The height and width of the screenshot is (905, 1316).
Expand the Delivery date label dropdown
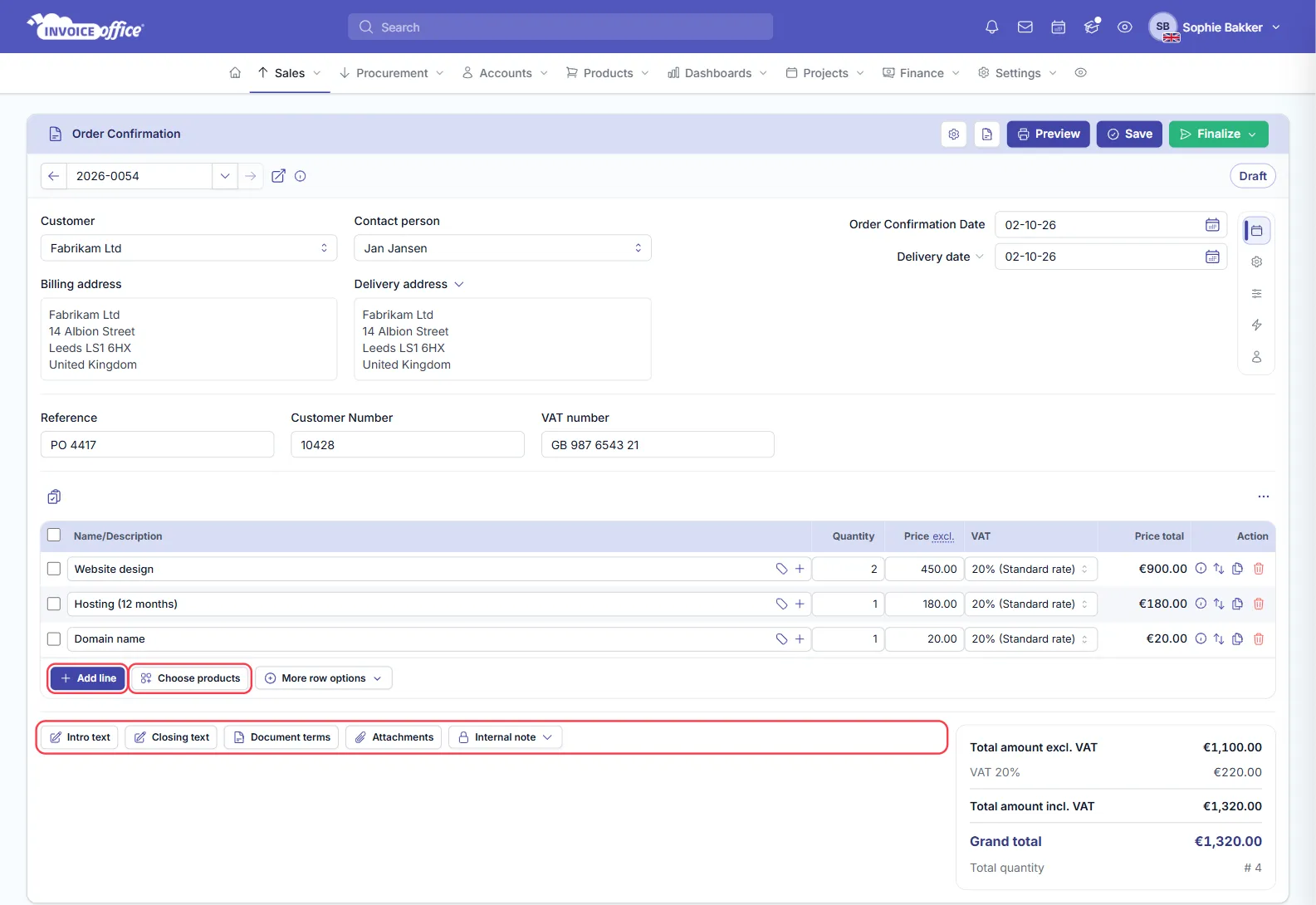(x=979, y=257)
